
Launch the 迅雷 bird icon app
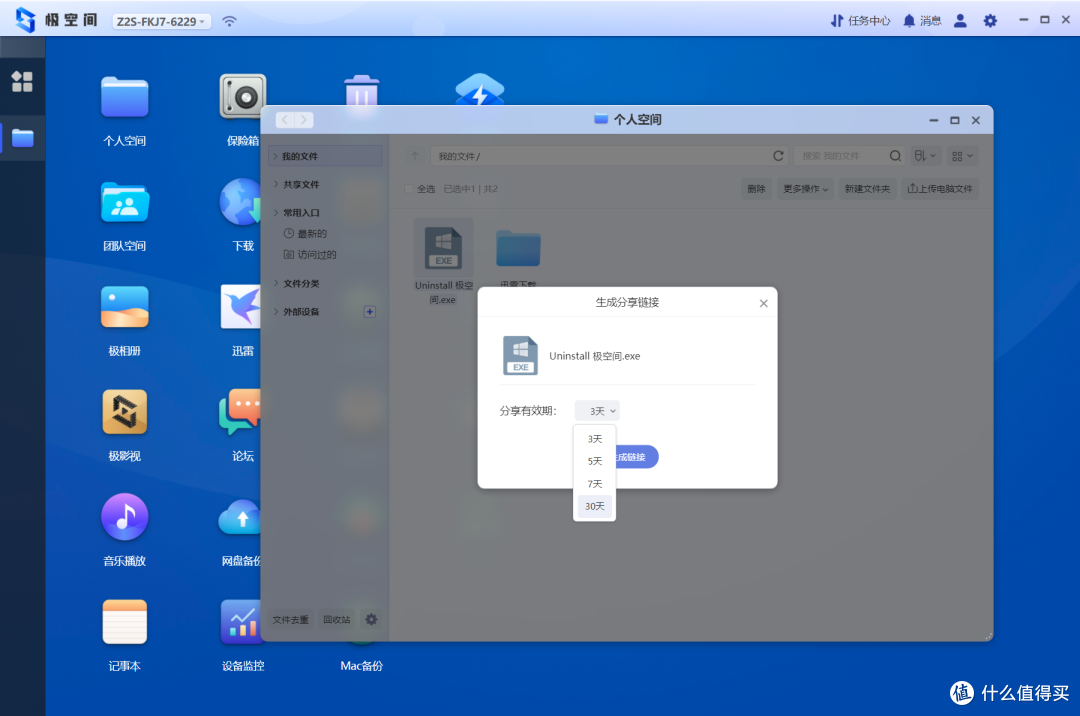[240, 307]
